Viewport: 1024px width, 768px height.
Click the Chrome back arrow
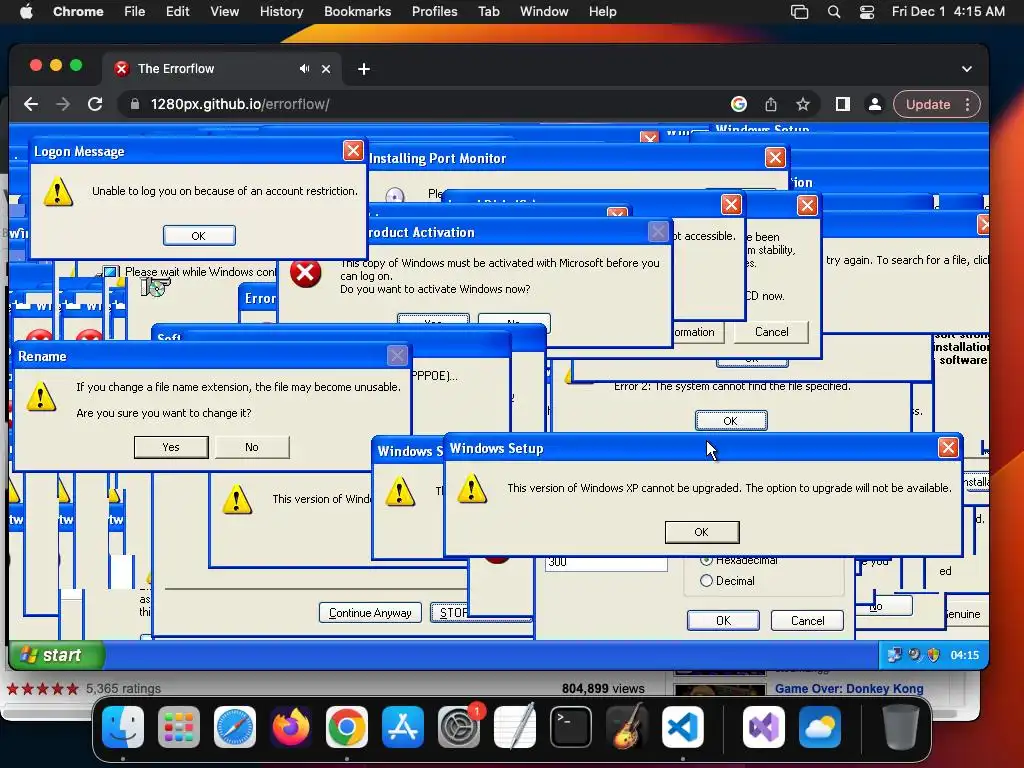tap(31, 104)
